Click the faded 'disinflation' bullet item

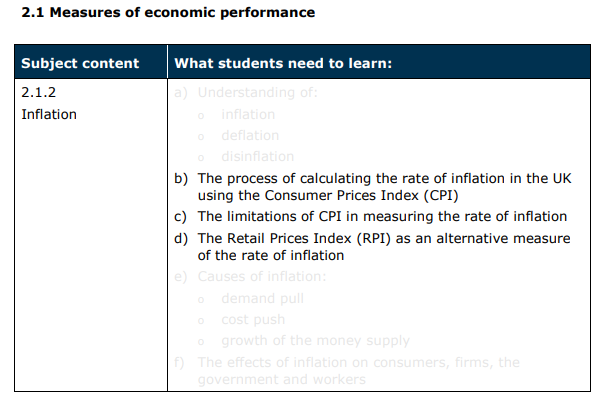coord(258,156)
